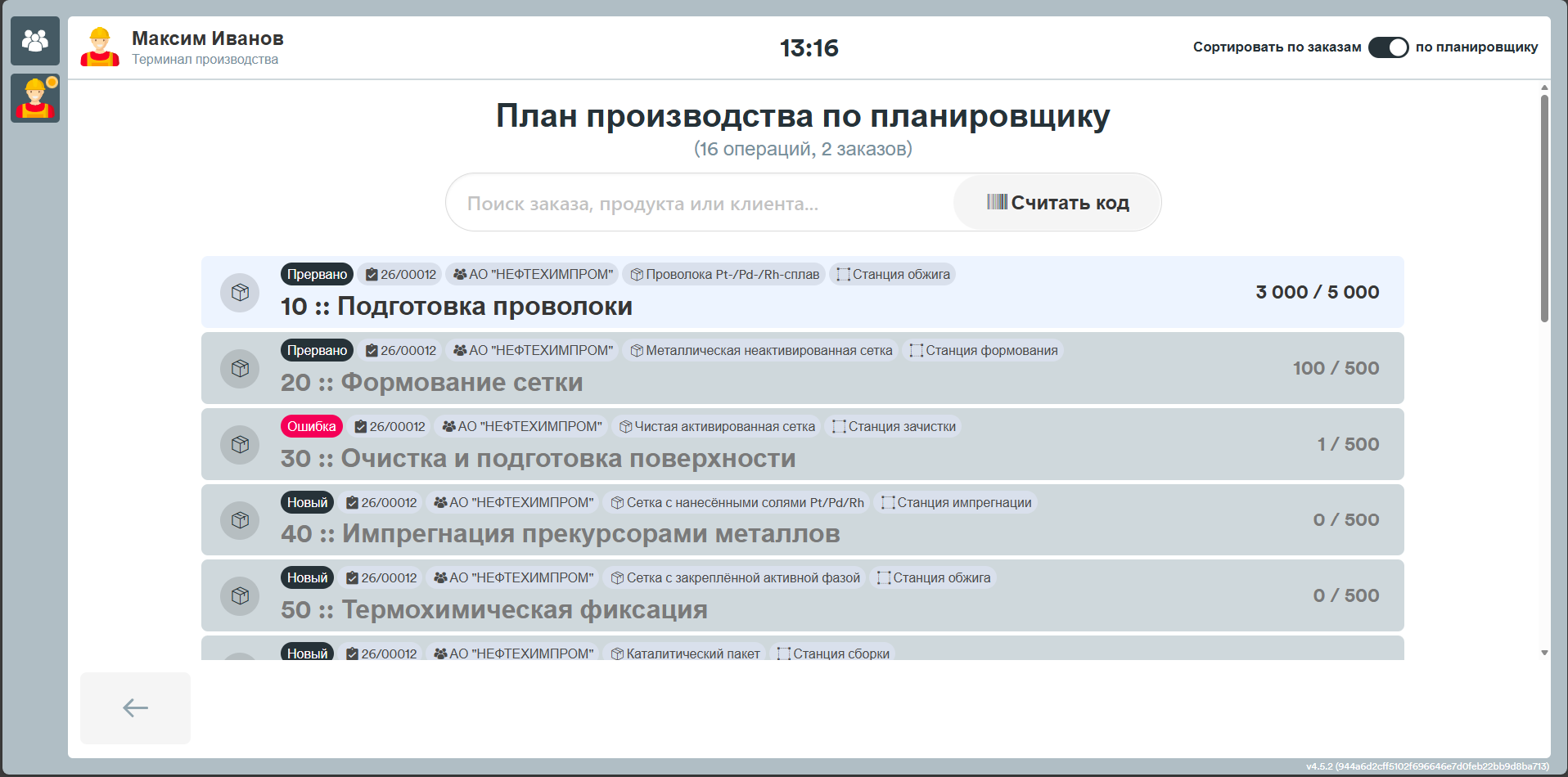
Task: Open the worker avatar sidebar icon
Action: coord(35,98)
